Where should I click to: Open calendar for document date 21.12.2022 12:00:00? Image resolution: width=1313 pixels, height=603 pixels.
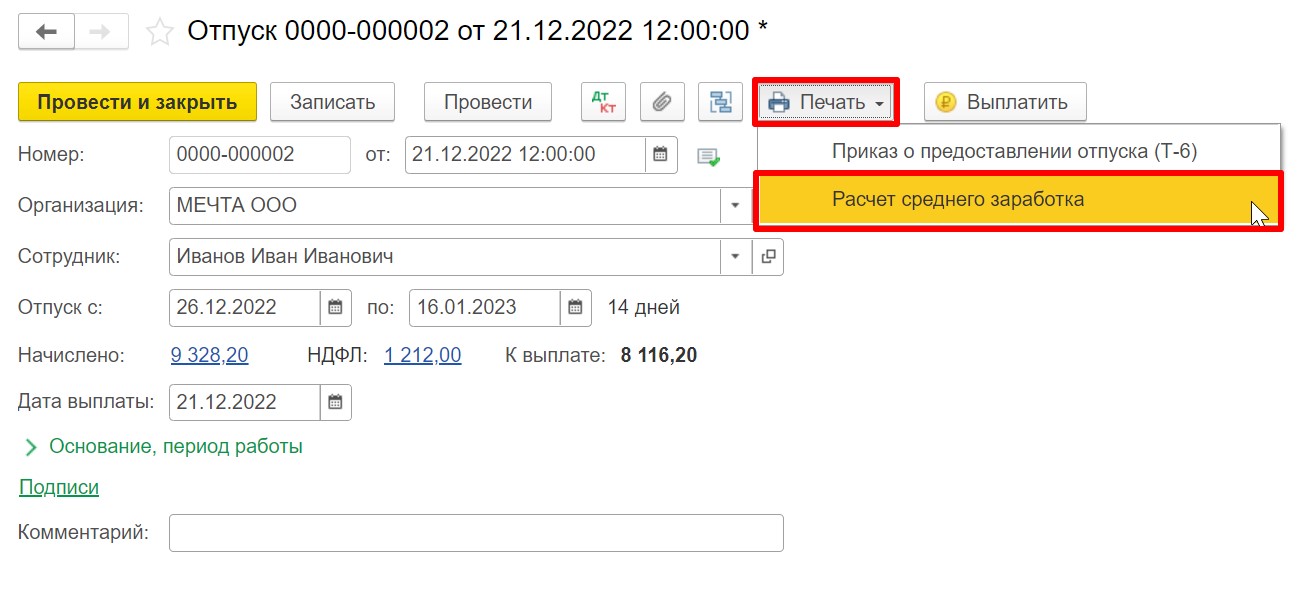point(660,154)
